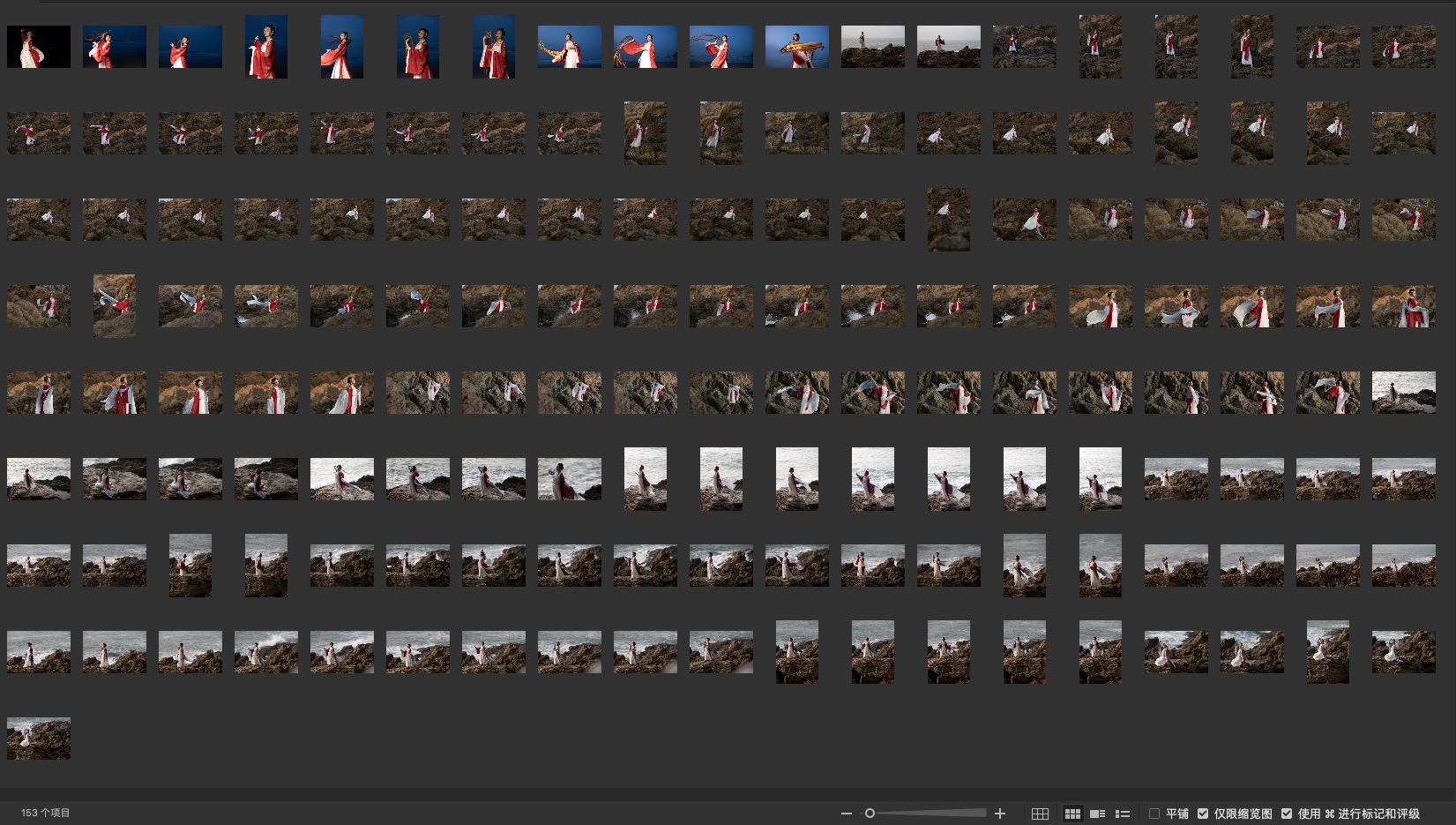Viewport: 1456px width, 825px height.
Task: Click the 153 个项目 status label
Action: click(x=45, y=813)
